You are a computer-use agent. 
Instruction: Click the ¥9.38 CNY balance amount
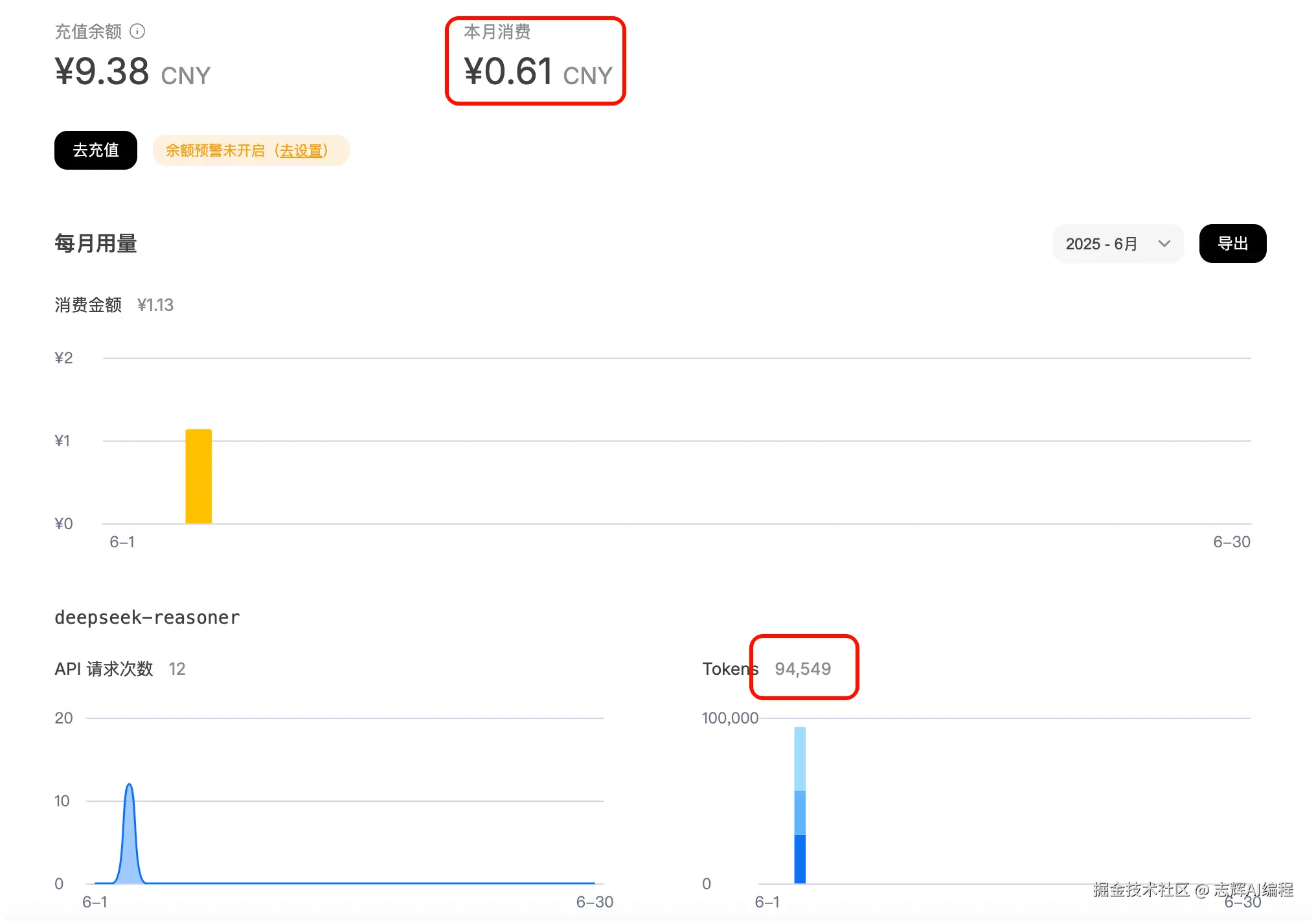tap(133, 72)
